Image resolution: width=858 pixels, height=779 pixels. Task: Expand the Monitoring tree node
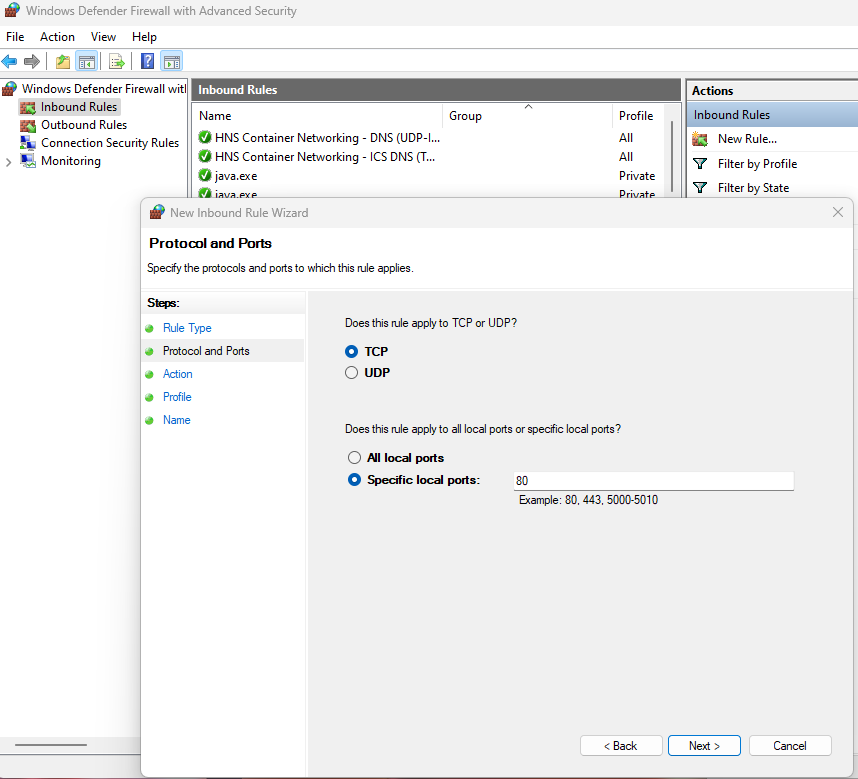click(9, 162)
